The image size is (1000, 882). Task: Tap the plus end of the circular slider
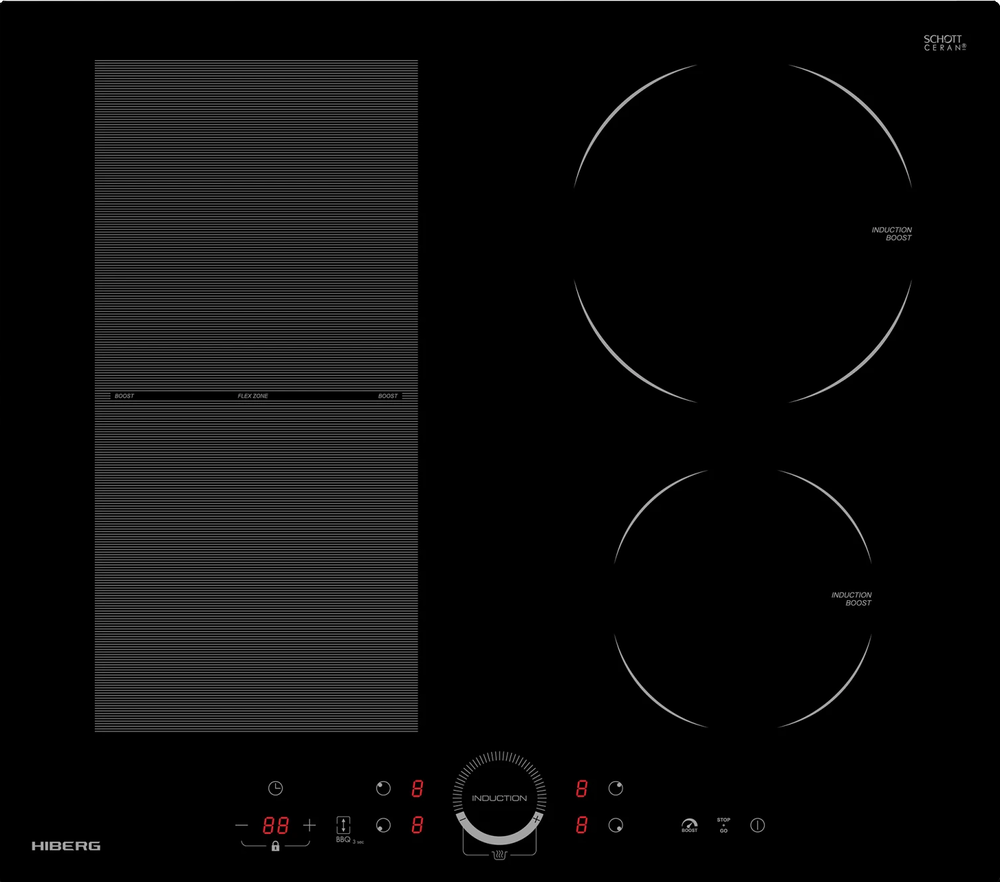point(538,819)
